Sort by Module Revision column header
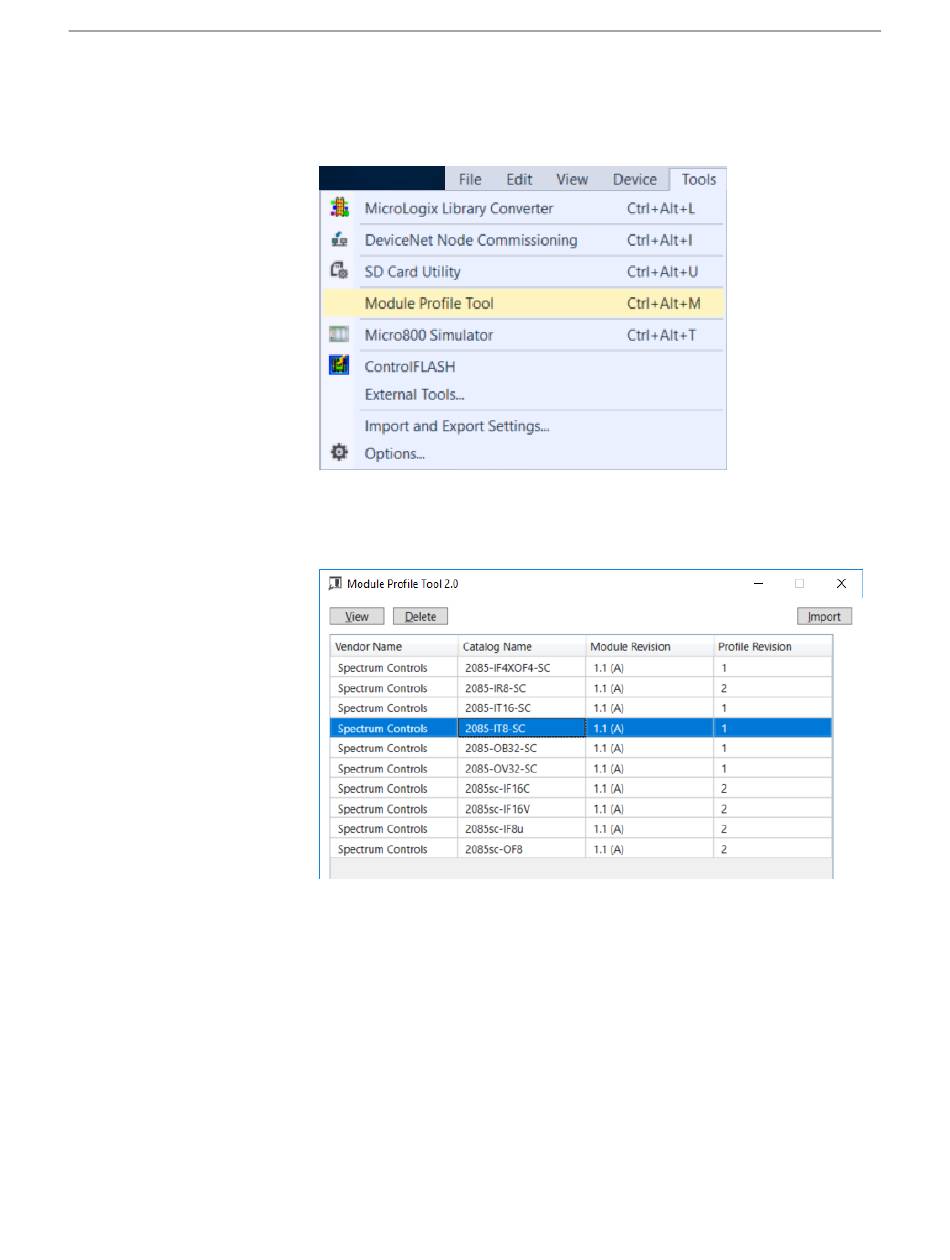The height and width of the screenshot is (1260, 950). click(649, 646)
